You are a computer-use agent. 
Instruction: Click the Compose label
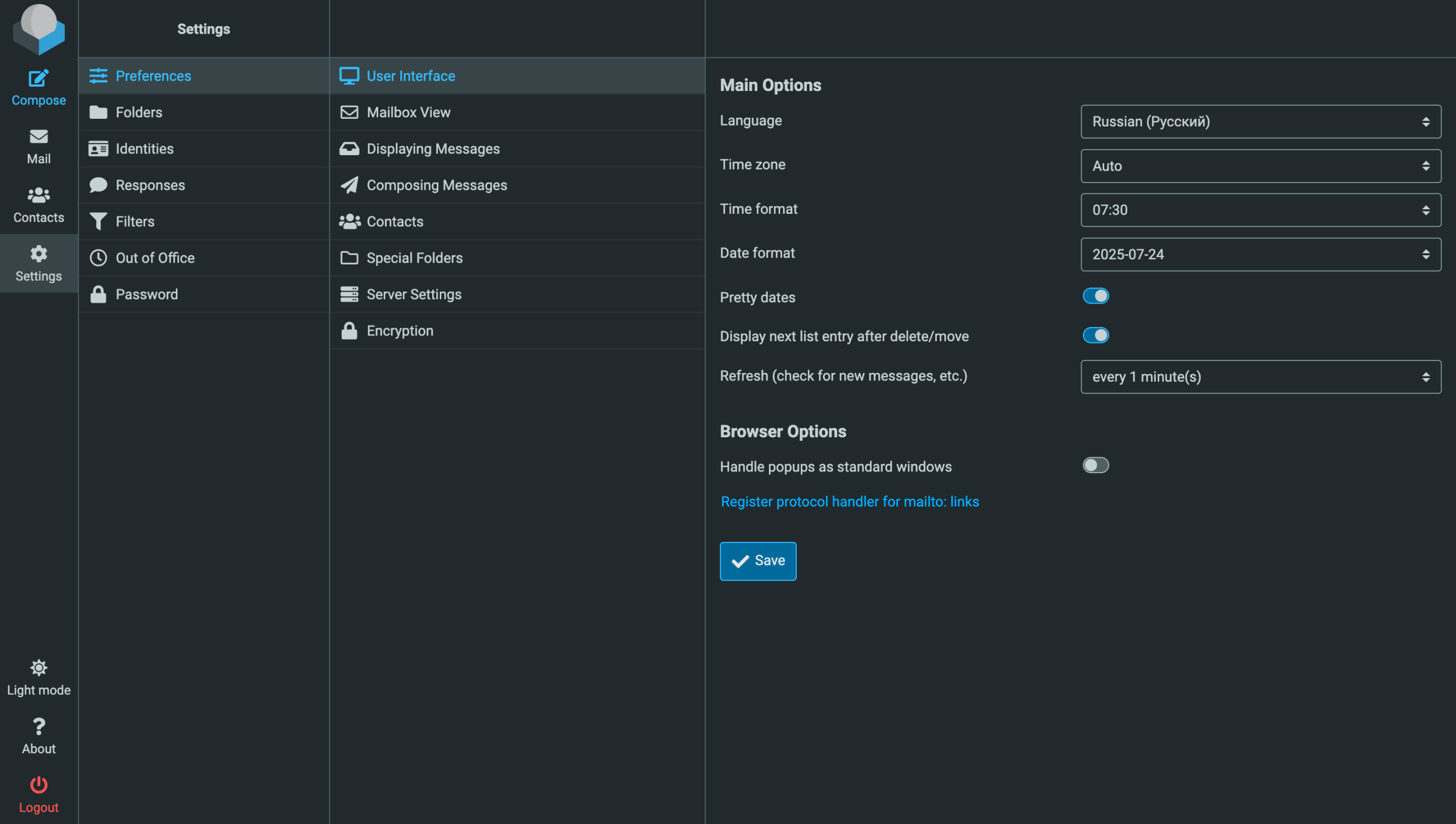tap(39, 100)
